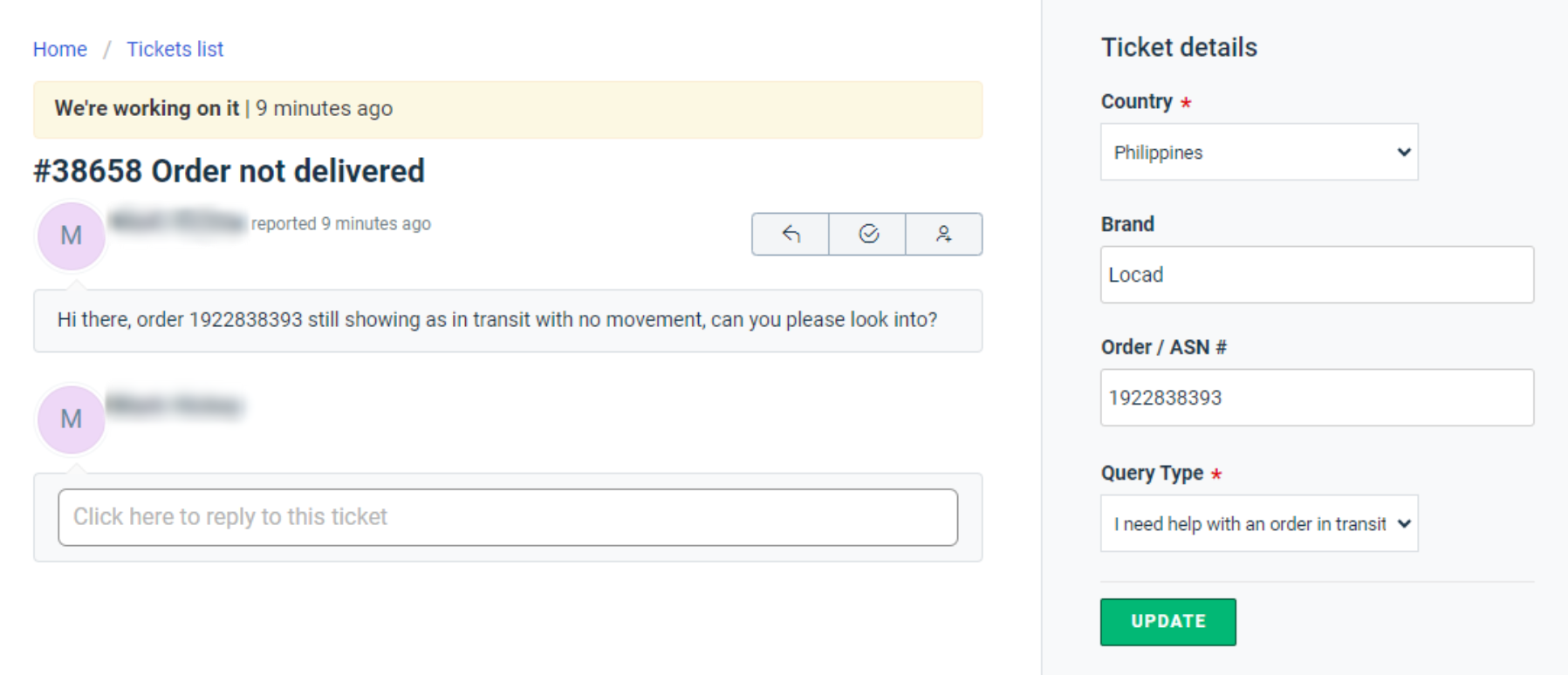The image size is (1568, 675).
Task: Open the Tickets list breadcrumb link
Action: click(x=175, y=49)
